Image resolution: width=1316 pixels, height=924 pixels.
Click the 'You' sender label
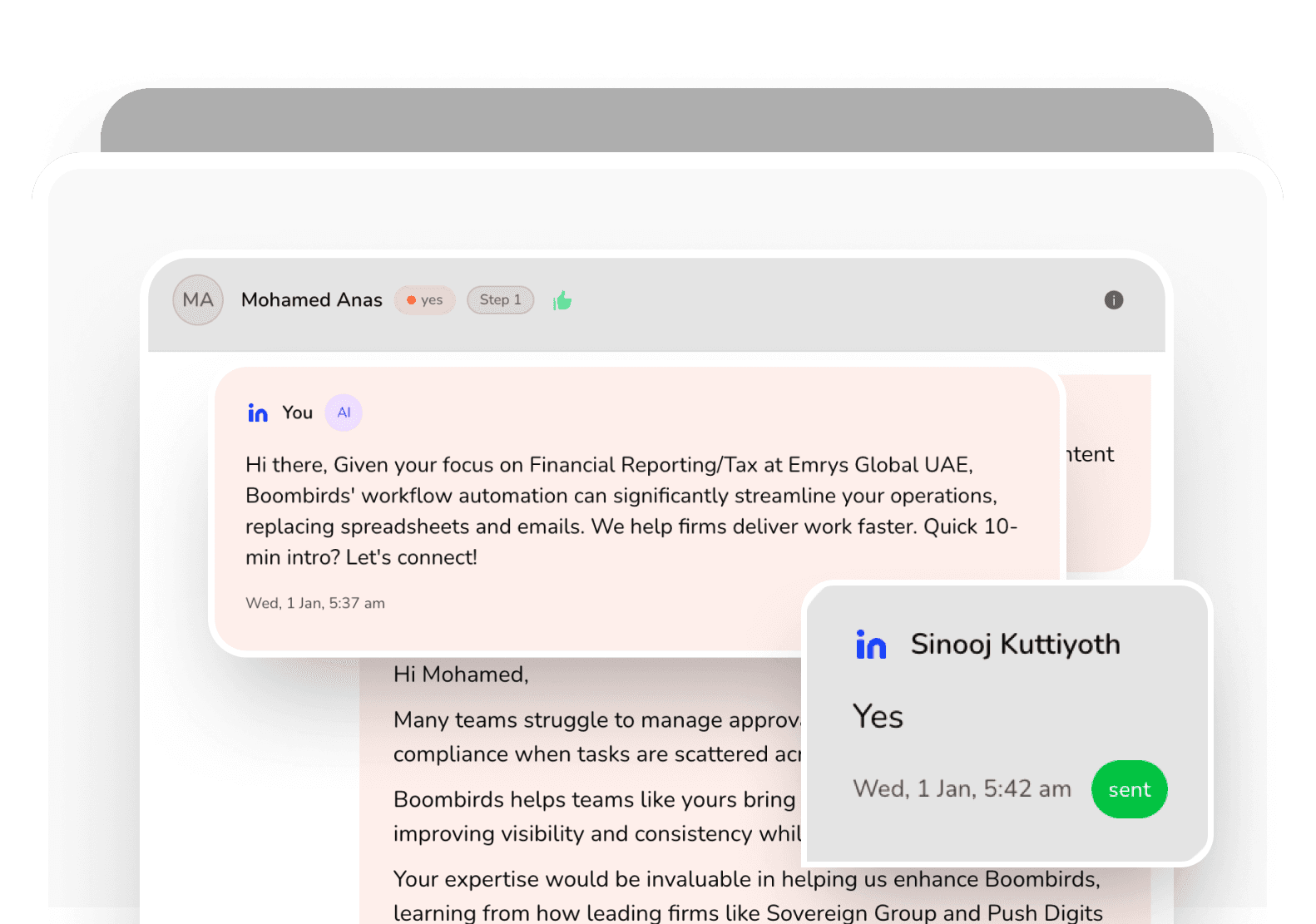[x=297, y=413]
